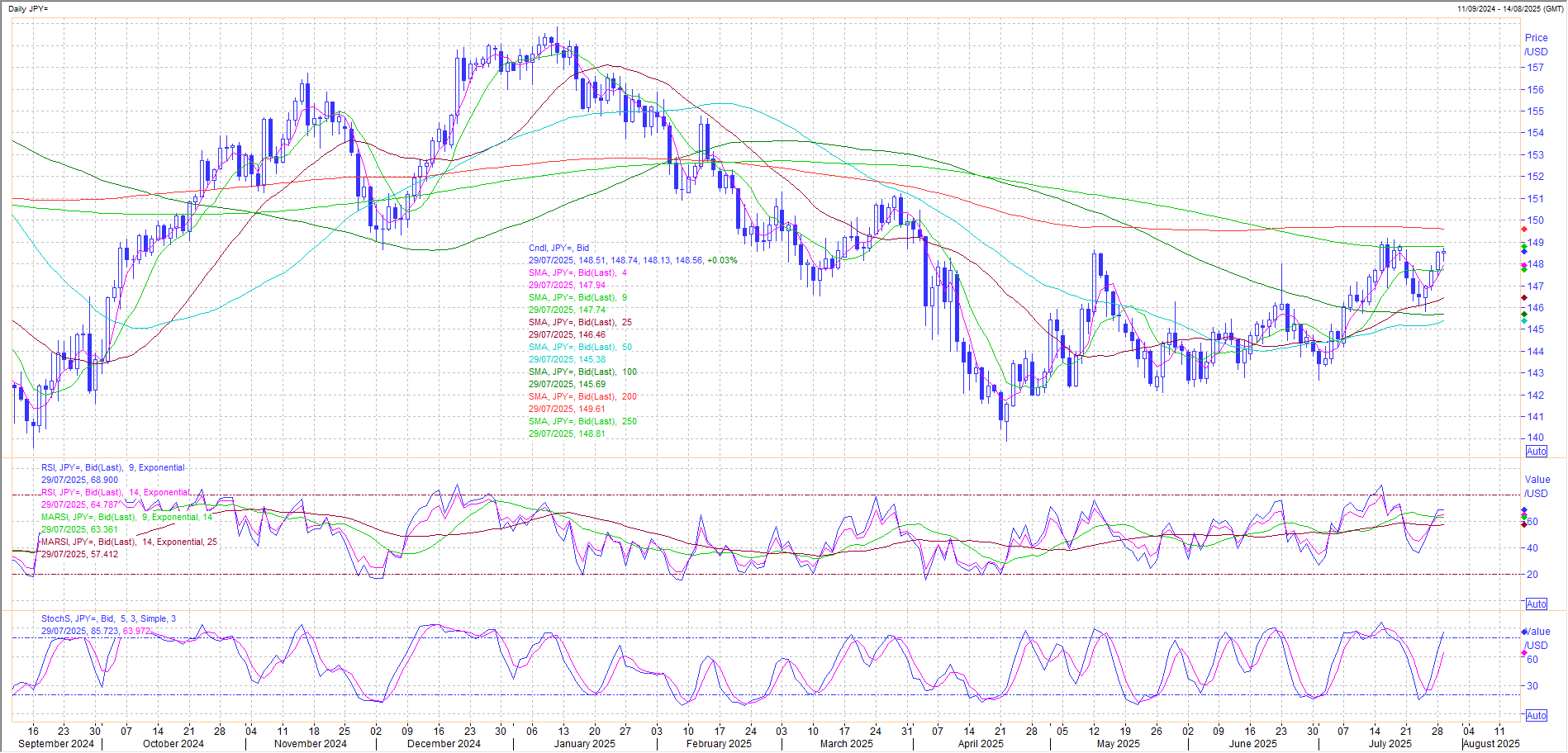Image resolution: width=1568 pixels, height=753 pixels.
Task: Click the red SMA 200 diamond marker on price axis
Action: click(x=1524, y=229)
